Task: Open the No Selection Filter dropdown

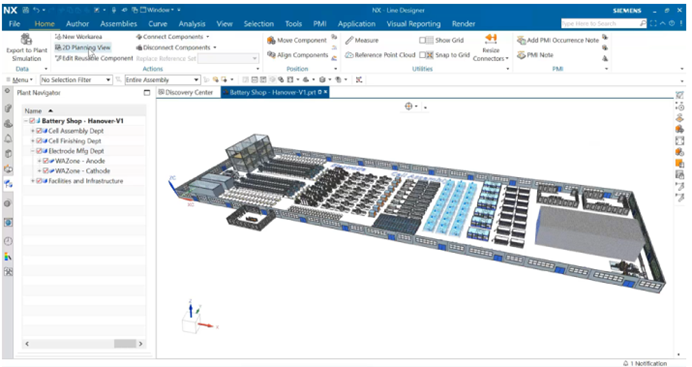Action: pos(76,80)
